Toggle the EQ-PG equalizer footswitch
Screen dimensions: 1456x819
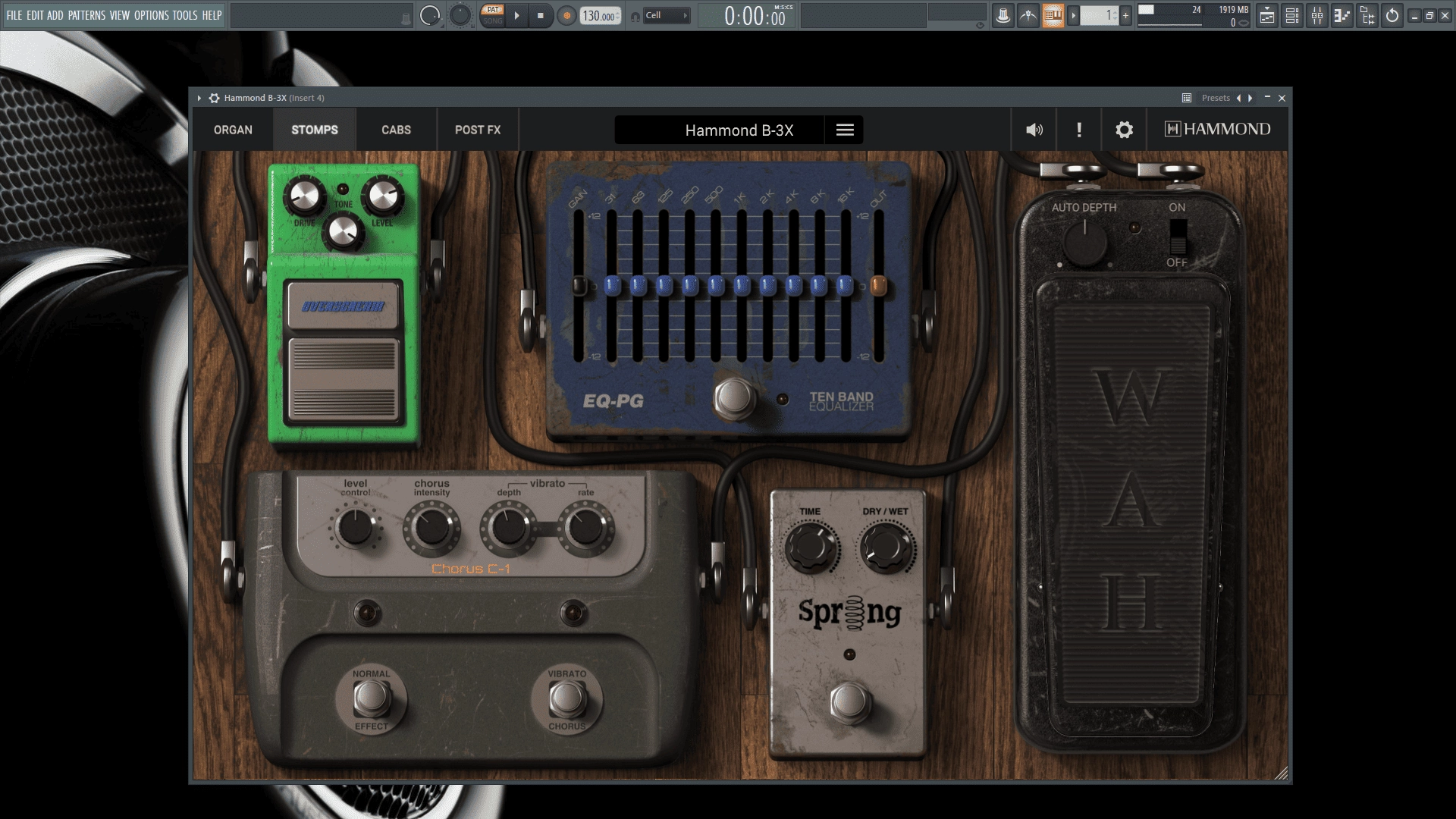[x=733, y=397]
